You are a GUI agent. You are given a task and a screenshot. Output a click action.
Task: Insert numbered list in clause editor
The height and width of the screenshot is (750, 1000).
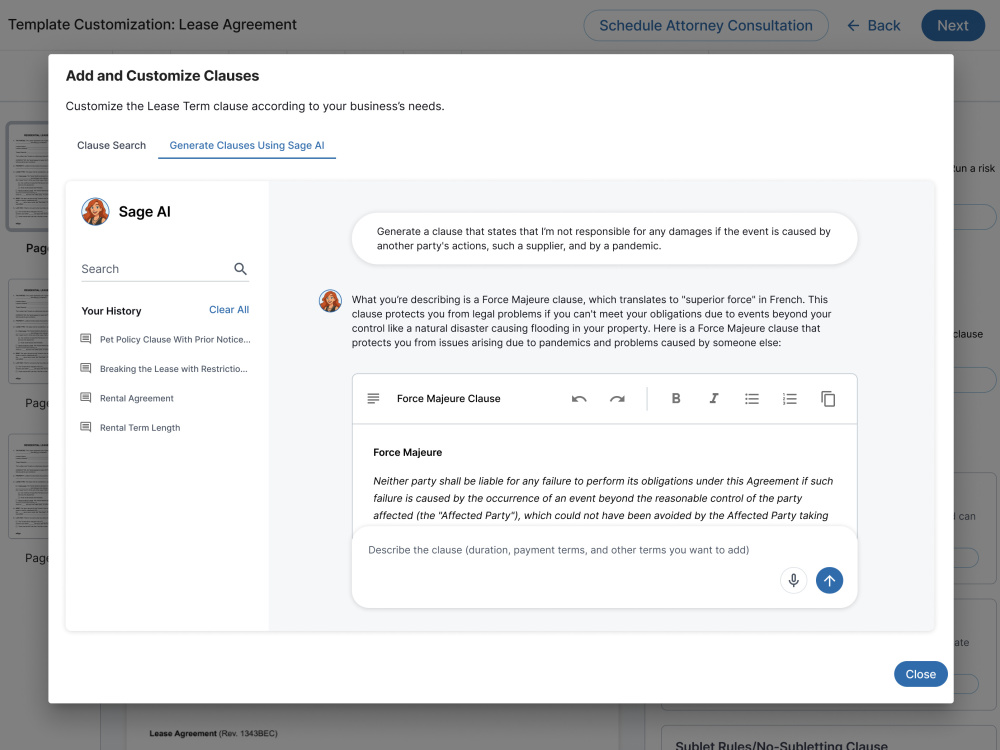coord(790,399)
